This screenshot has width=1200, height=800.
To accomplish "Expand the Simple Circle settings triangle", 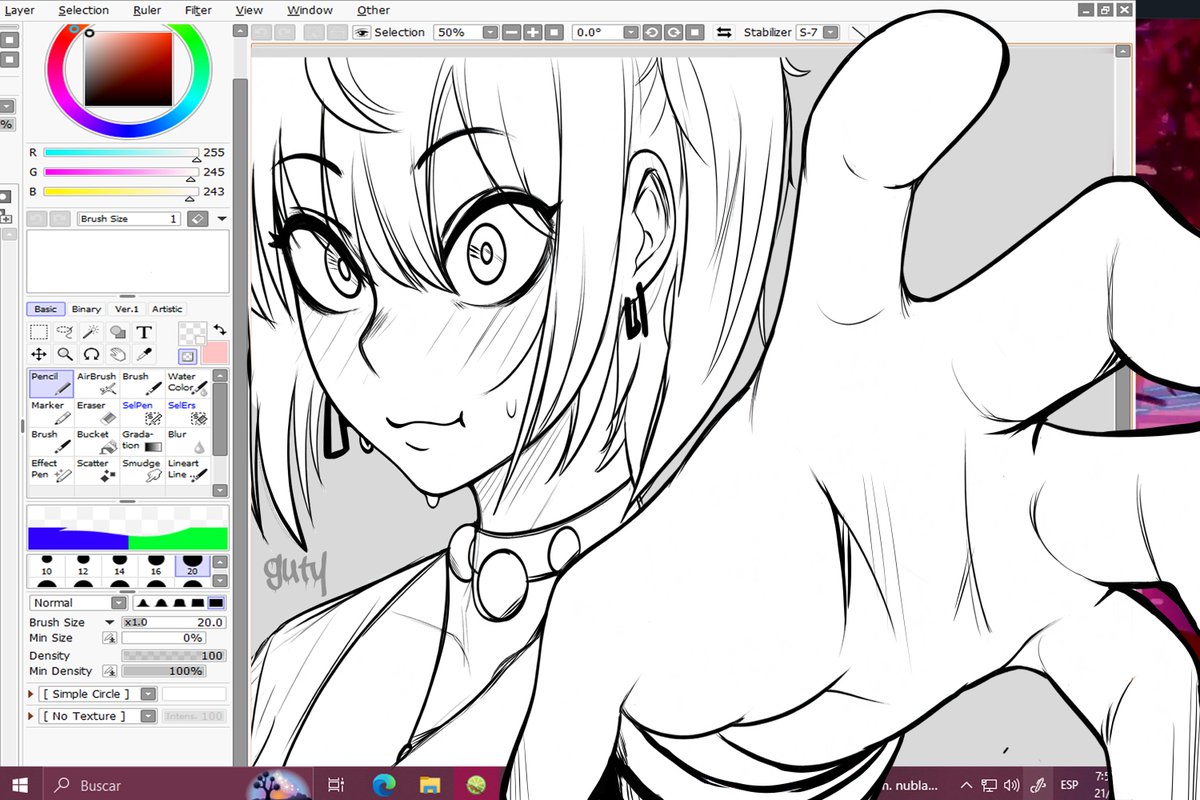I will (x=32, y=694).
